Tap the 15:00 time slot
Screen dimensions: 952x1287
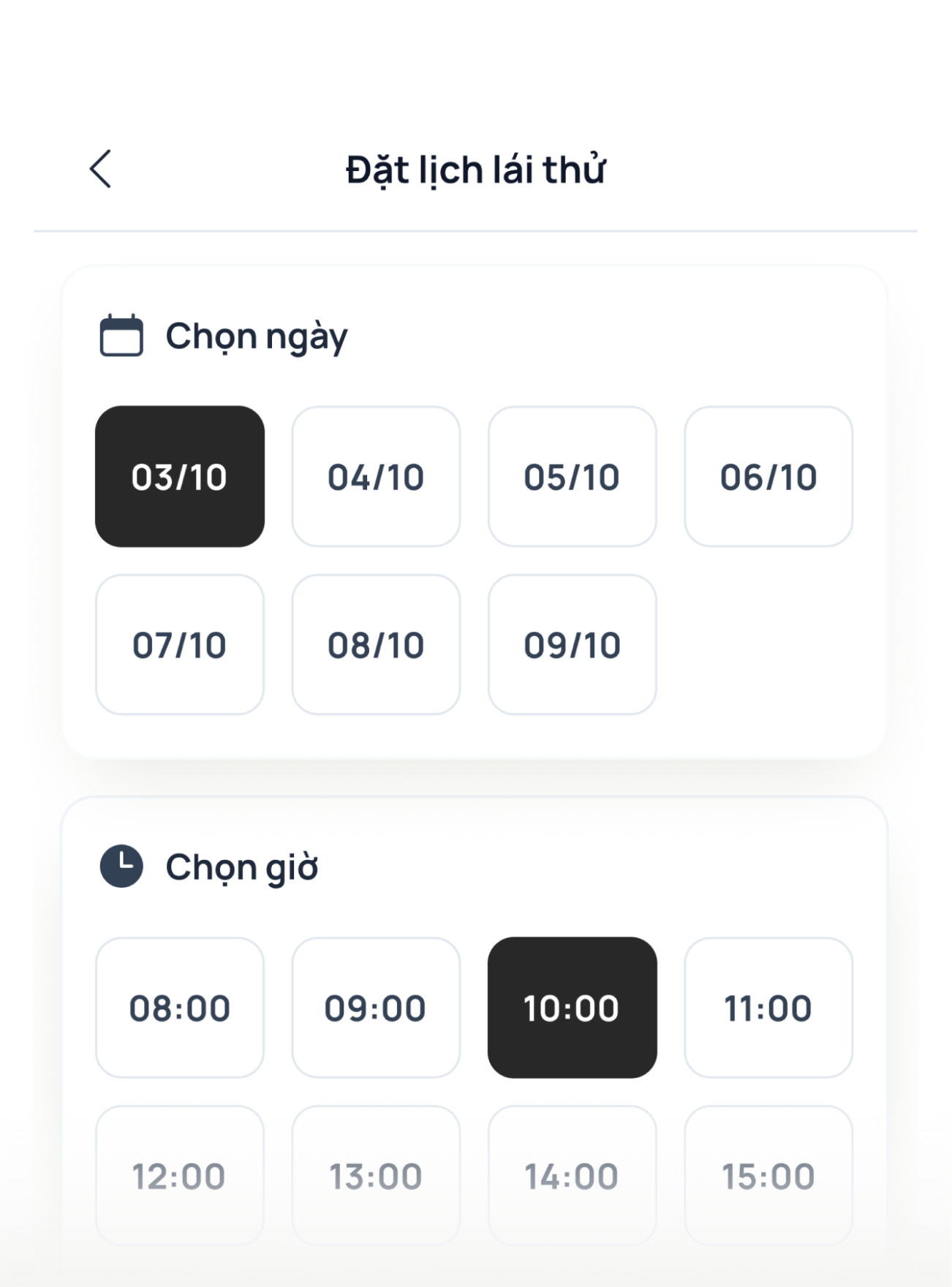(768, 1176)
